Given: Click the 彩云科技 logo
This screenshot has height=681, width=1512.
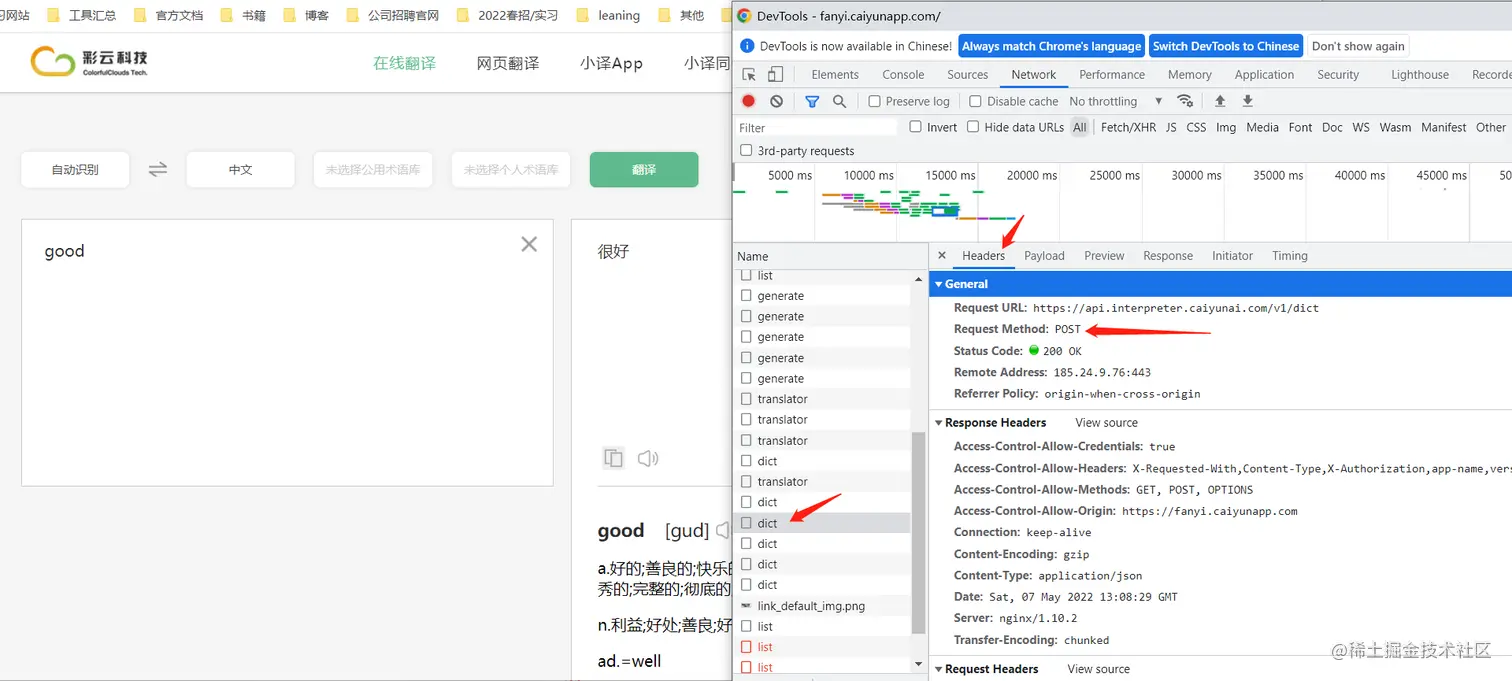Looking at the screenshot, I should point(89,62).
